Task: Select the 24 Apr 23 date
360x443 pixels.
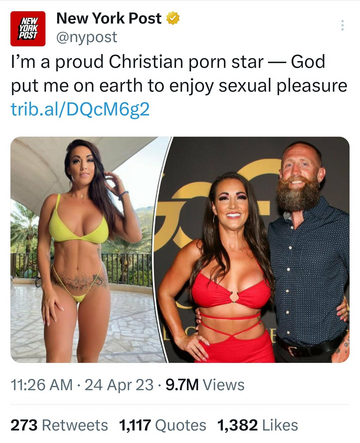Action: [x=119, y=385]
